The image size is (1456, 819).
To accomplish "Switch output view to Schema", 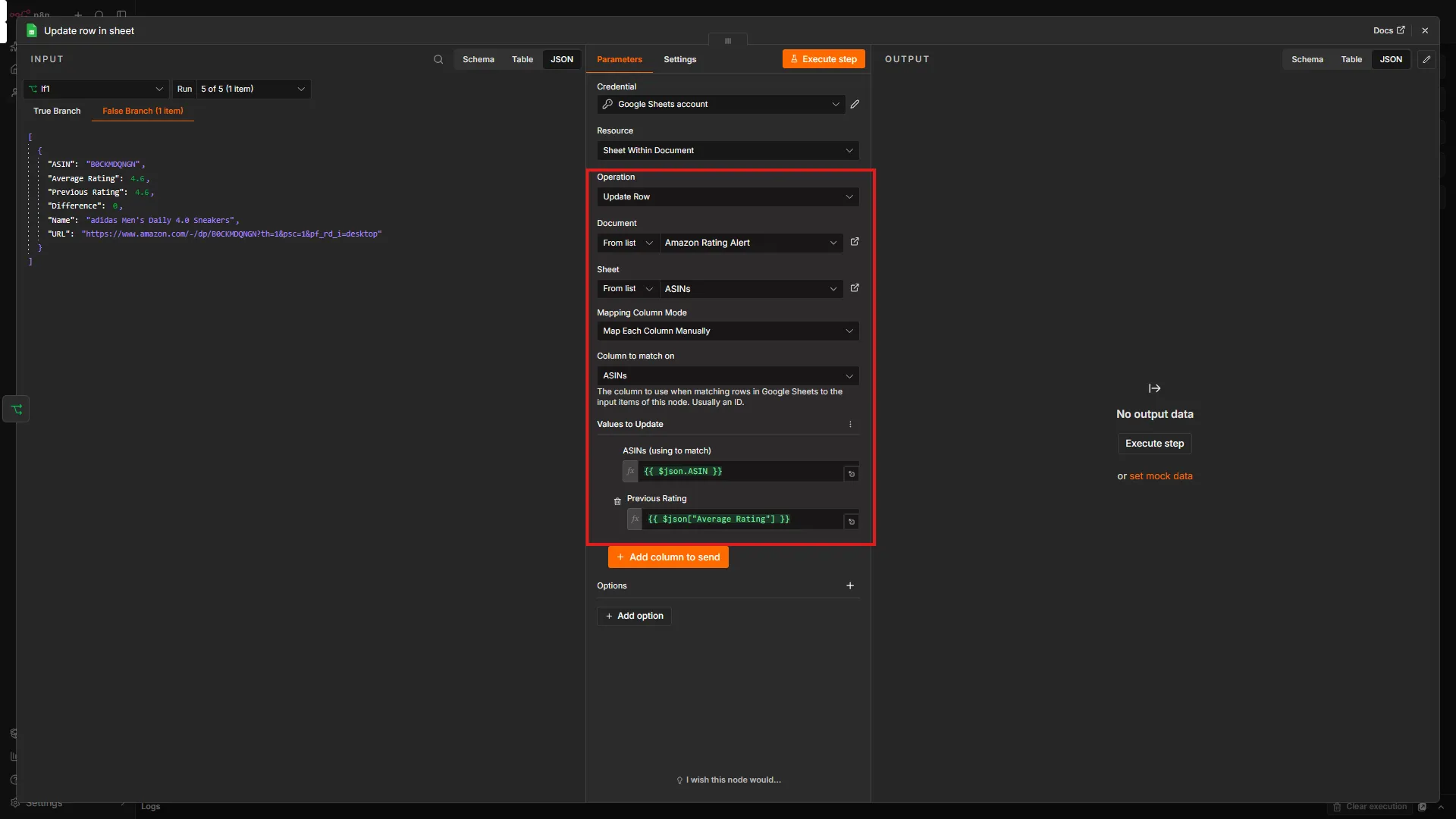I will (1307, 59).
